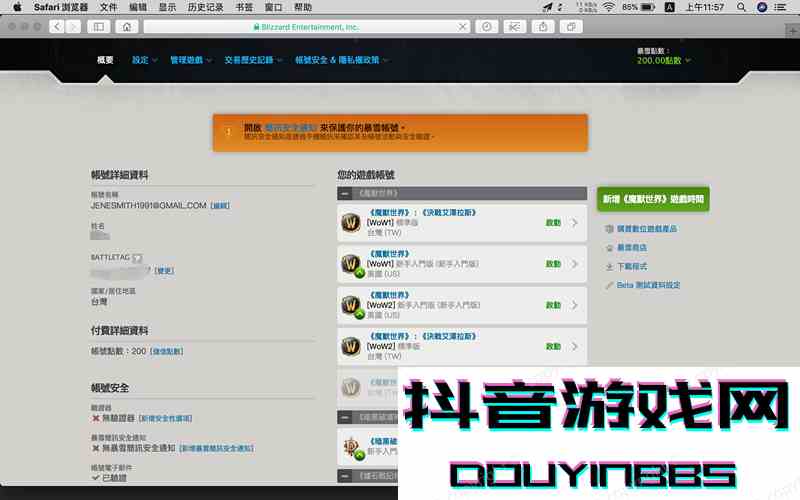Click the 編輯 link beside the email

point(220,205)
